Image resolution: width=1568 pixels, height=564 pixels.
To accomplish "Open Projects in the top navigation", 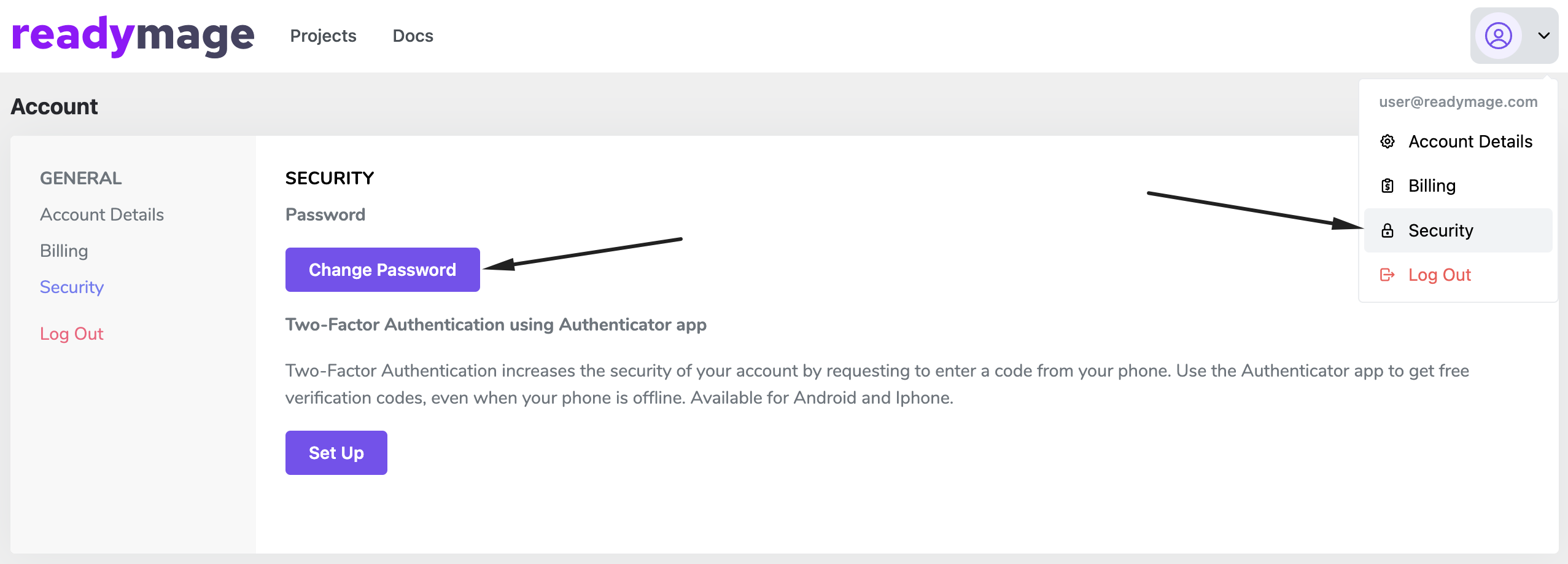I will 323,36.
